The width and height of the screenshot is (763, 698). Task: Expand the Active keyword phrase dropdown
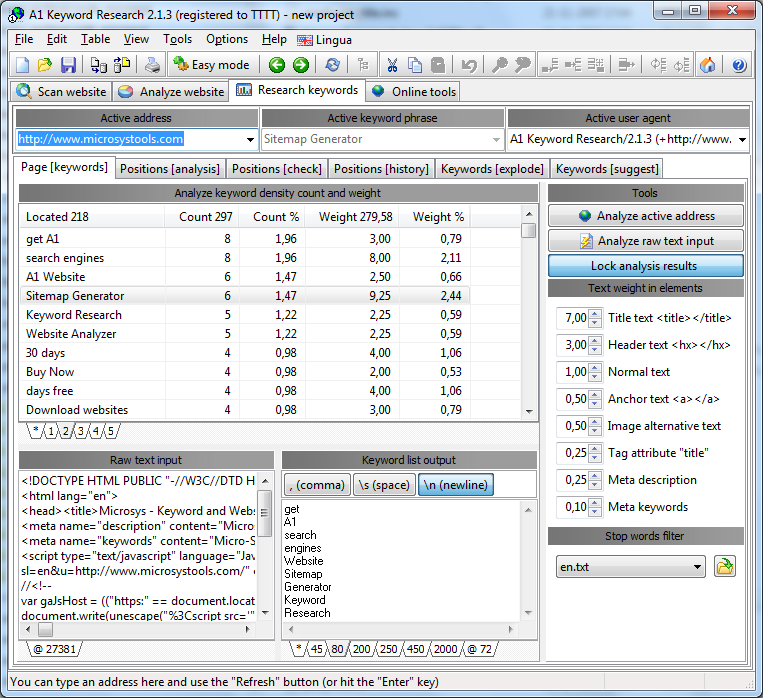coord(496,140)
